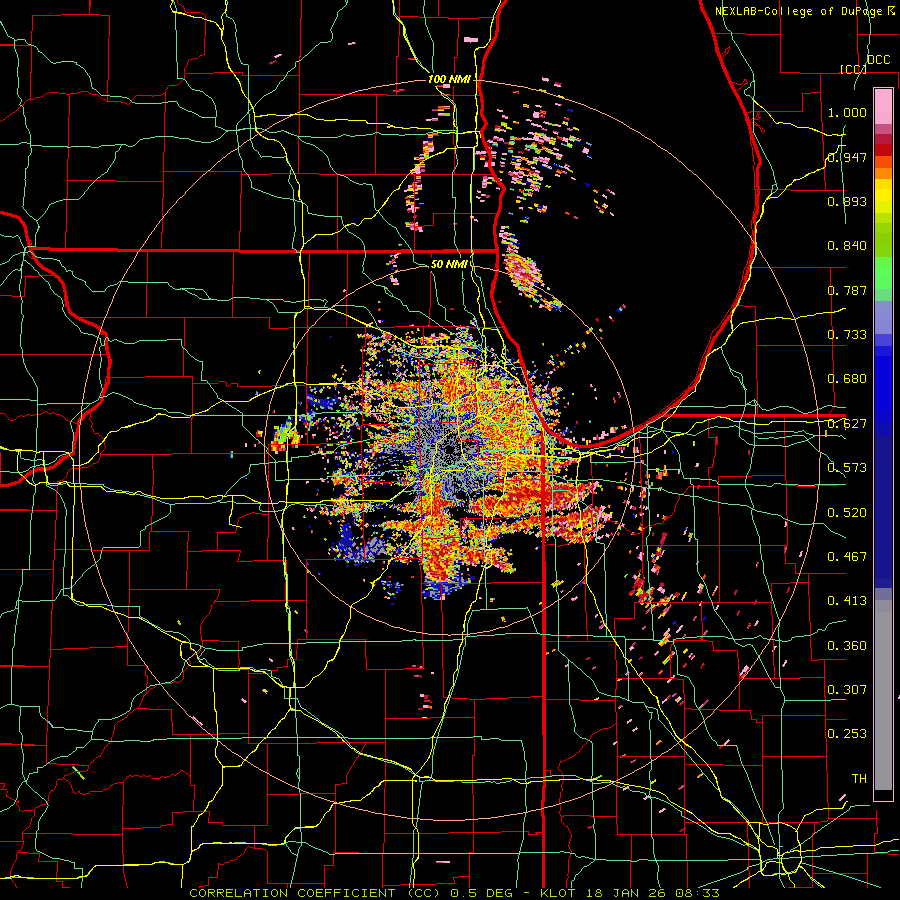The height and width of the screenshot is (900, 900).
Task: Click the 0.680 legend value
Action: coord(847,379)
